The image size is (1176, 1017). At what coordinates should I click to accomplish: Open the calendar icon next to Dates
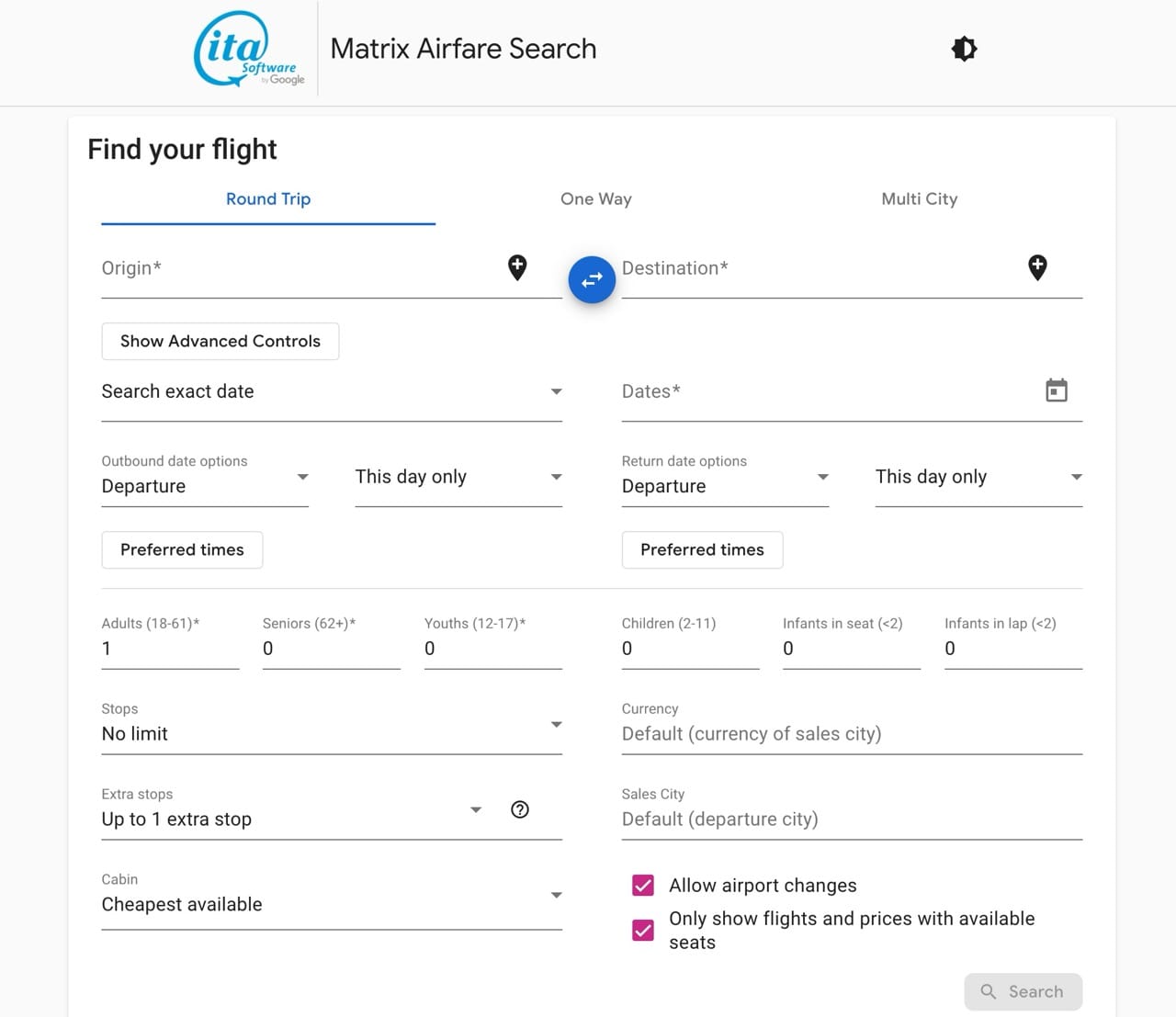[x=1056, y=390]
